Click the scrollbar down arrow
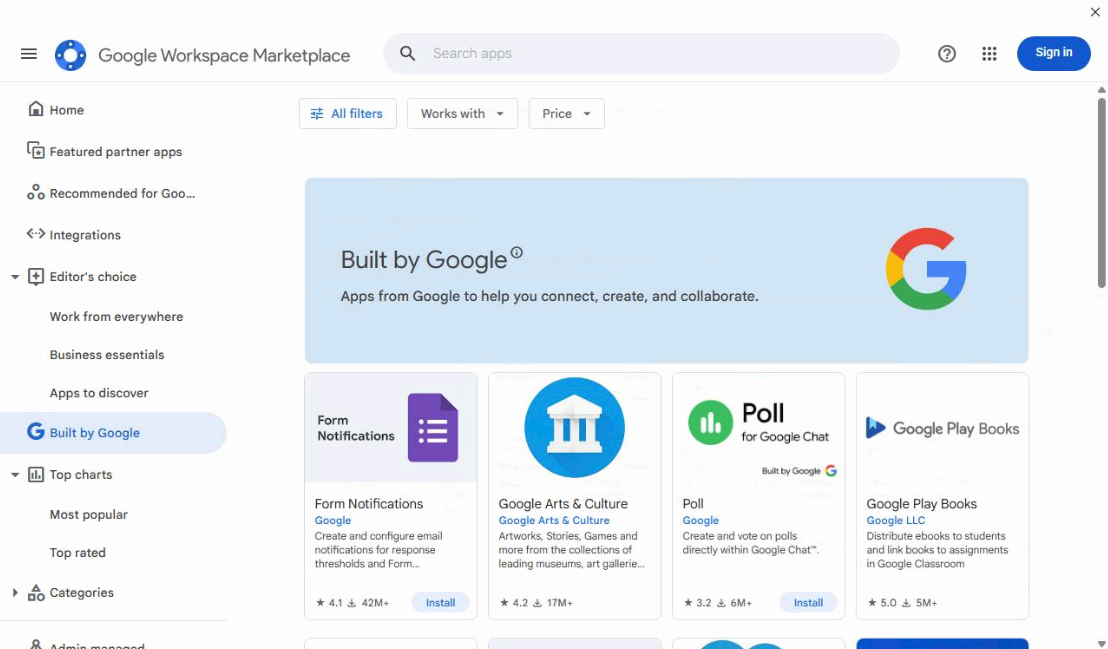 1101,643
